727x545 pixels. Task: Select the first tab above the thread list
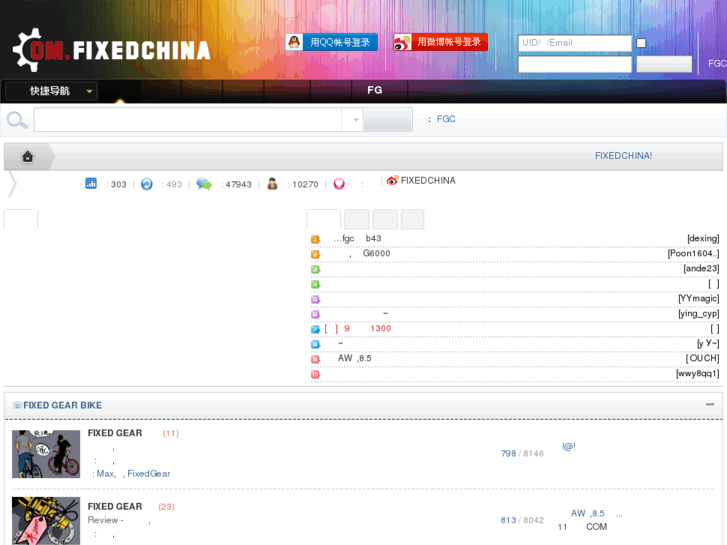(x=324, y=219)
